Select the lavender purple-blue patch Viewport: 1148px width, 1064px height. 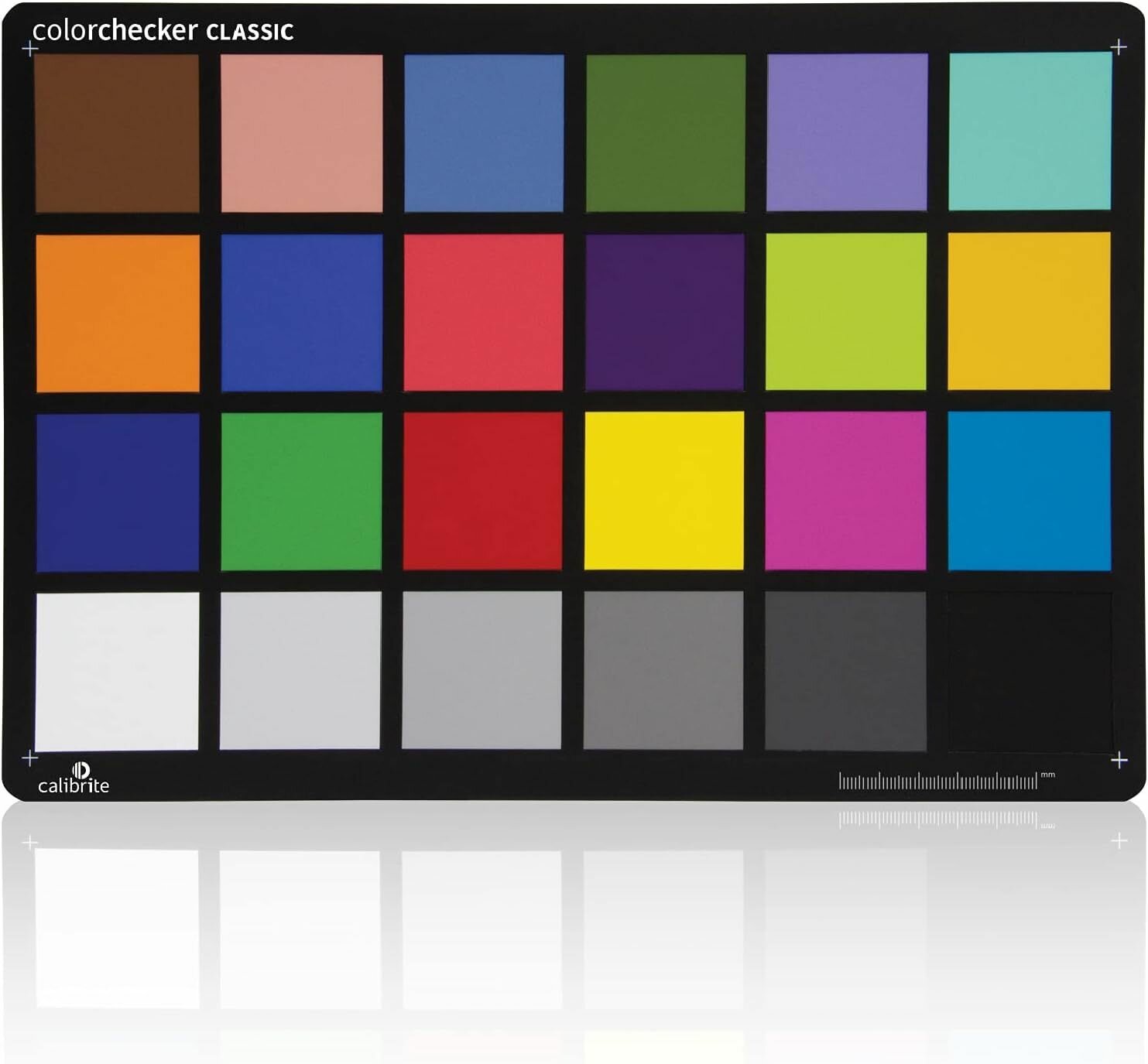click(847, 132)
